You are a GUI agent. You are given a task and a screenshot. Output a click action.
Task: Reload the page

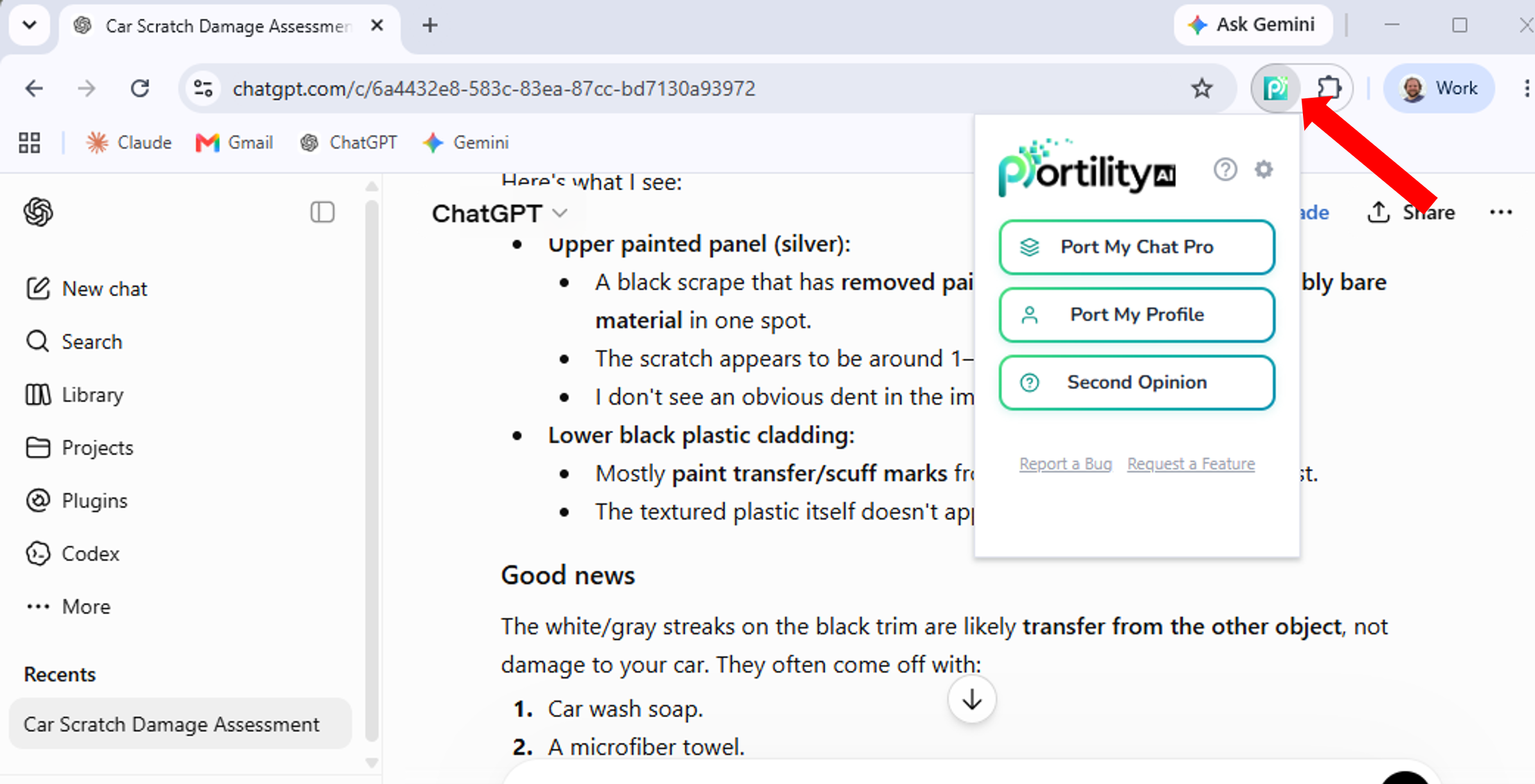139,88
